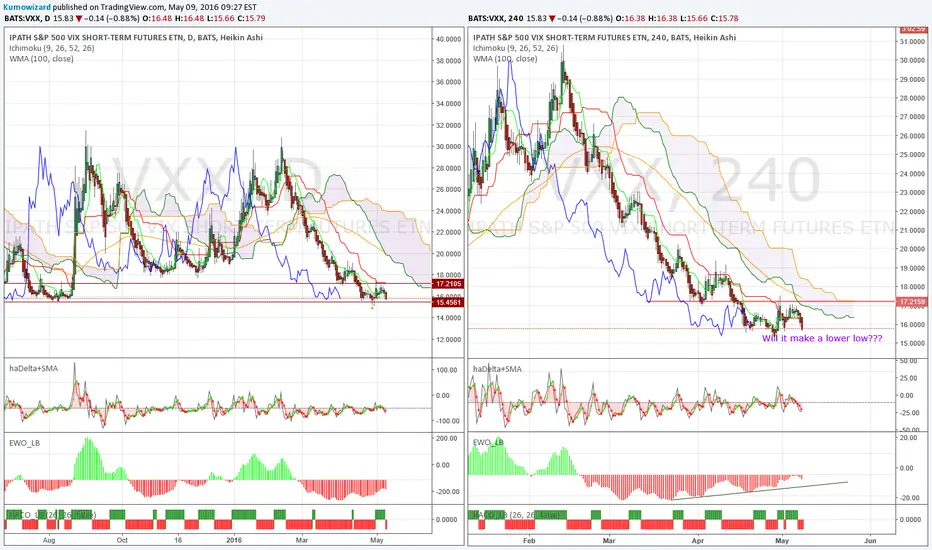
Task: Click the 17.2105 price label on daily chart
Action: coord(448,284)
